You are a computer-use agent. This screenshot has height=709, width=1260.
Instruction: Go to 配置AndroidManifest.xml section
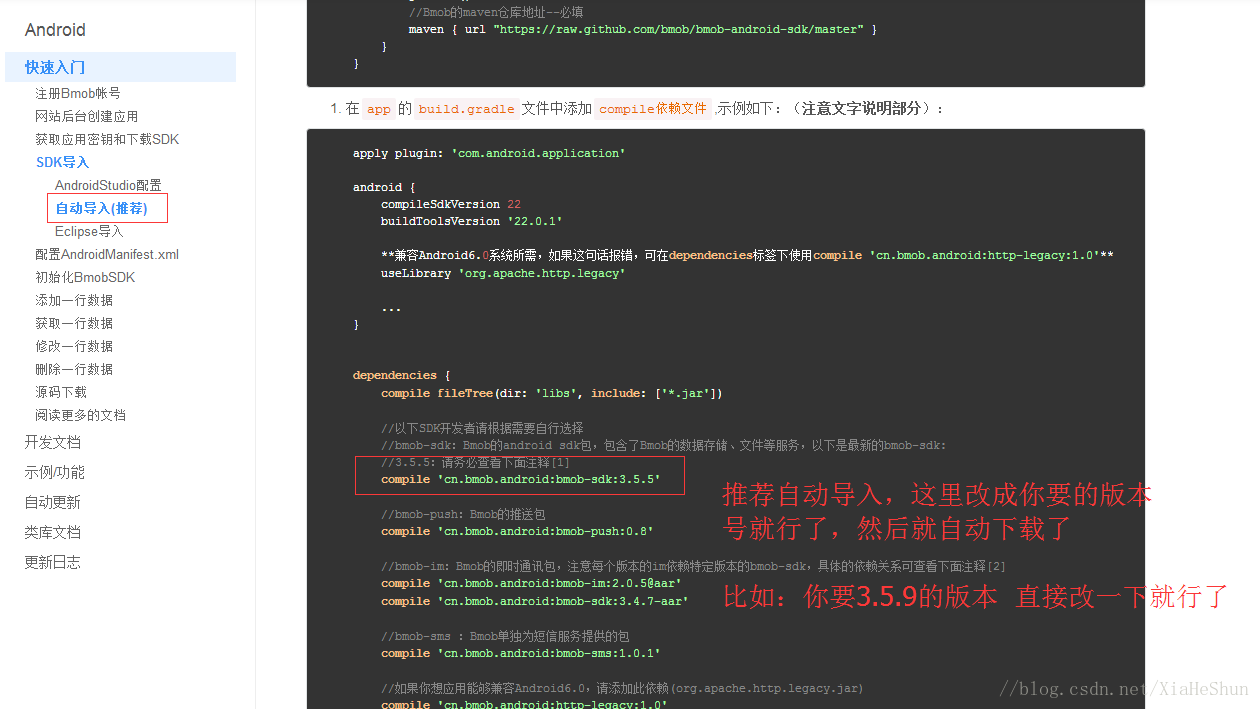[107, 254]
